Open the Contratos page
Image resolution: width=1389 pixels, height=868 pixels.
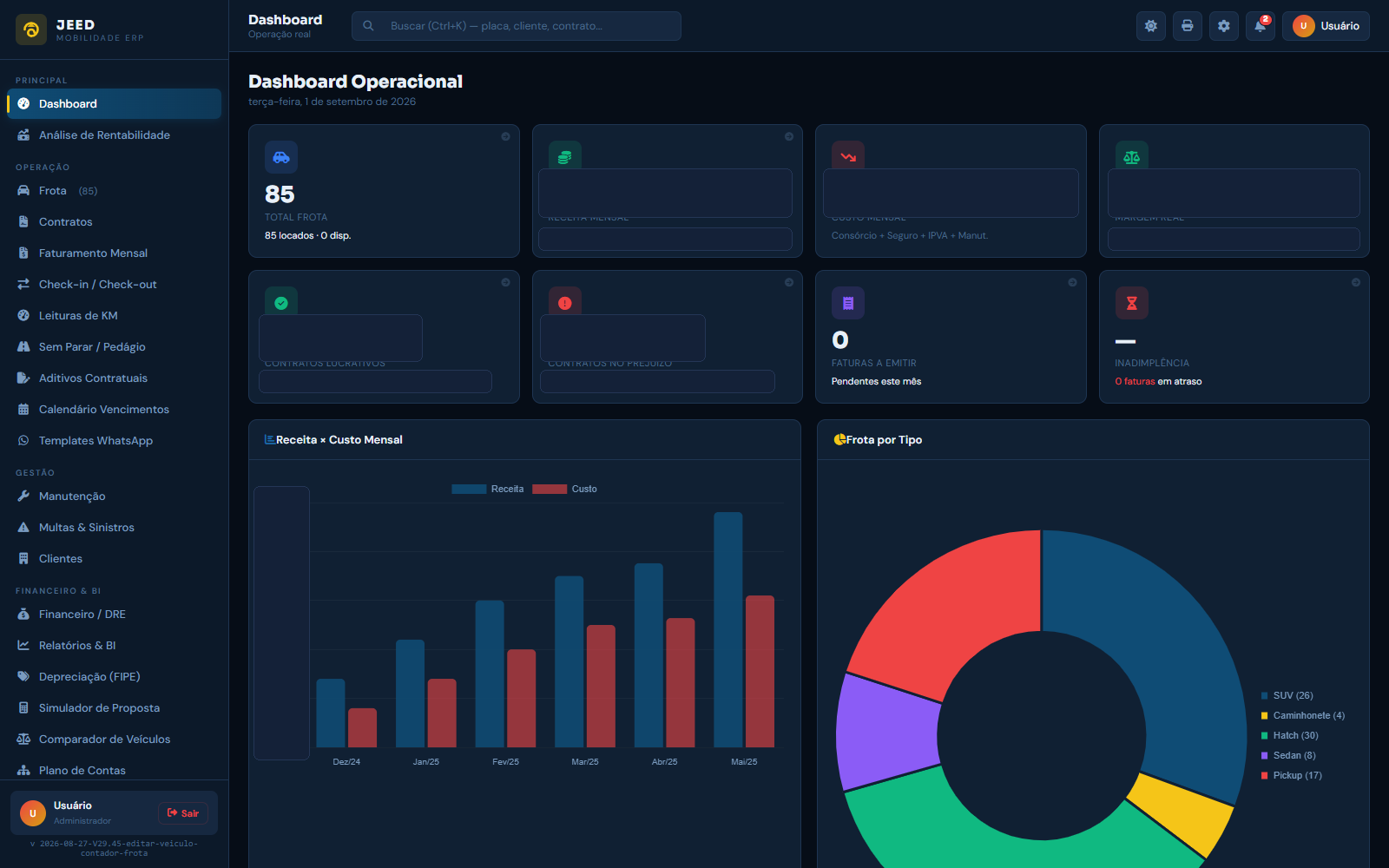tap(114, 221)
